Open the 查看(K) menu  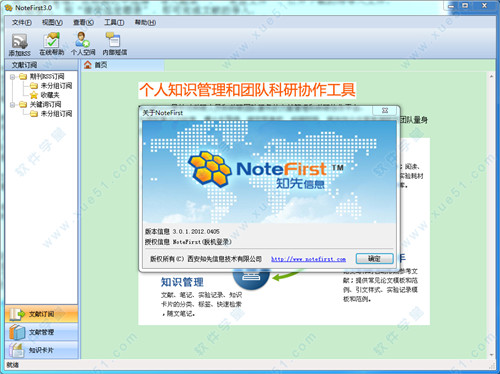click(x=83, y=22)
